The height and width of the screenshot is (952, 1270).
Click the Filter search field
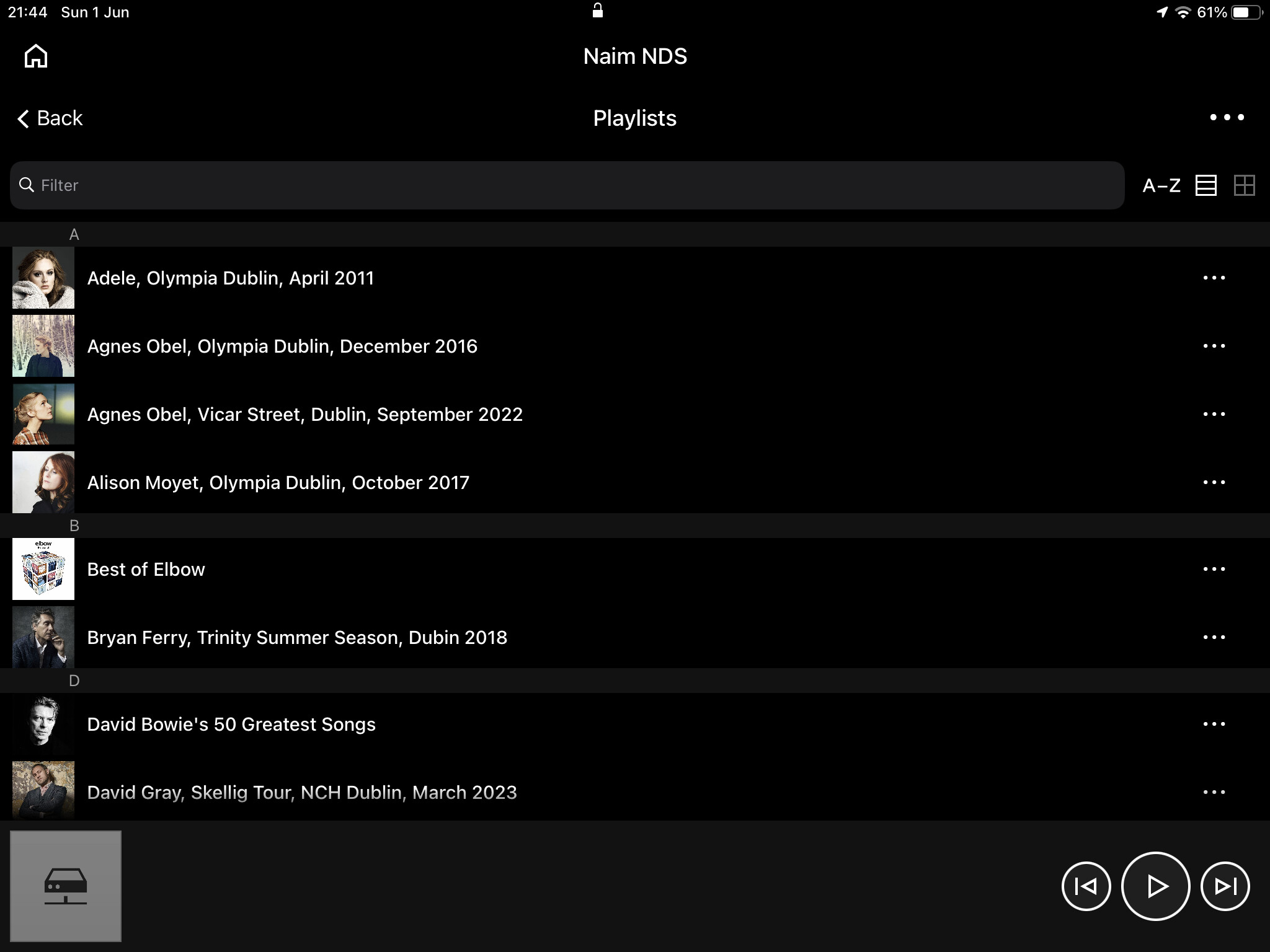567,185
